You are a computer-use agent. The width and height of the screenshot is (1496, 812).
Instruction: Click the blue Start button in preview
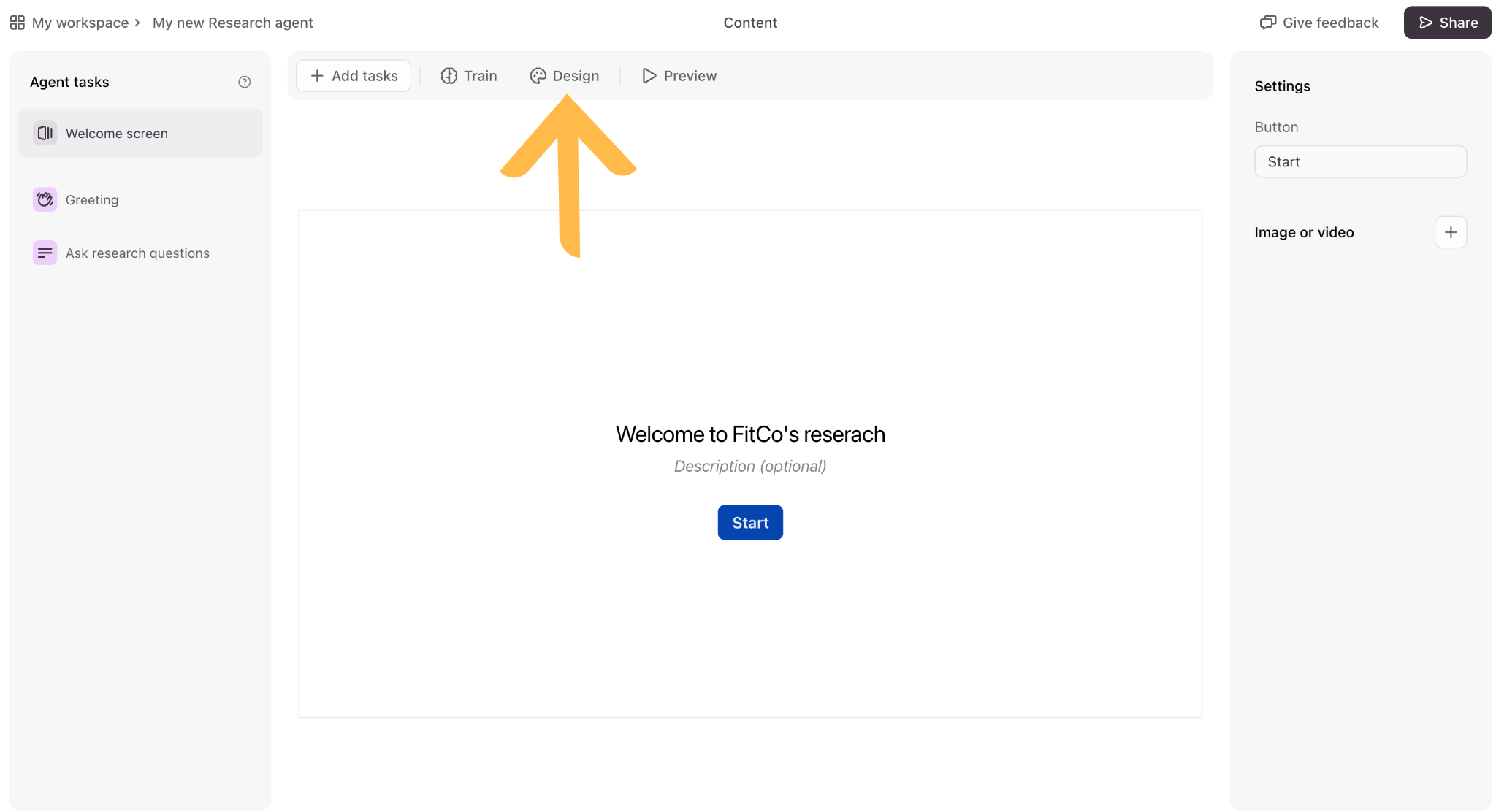pos(750,523)
